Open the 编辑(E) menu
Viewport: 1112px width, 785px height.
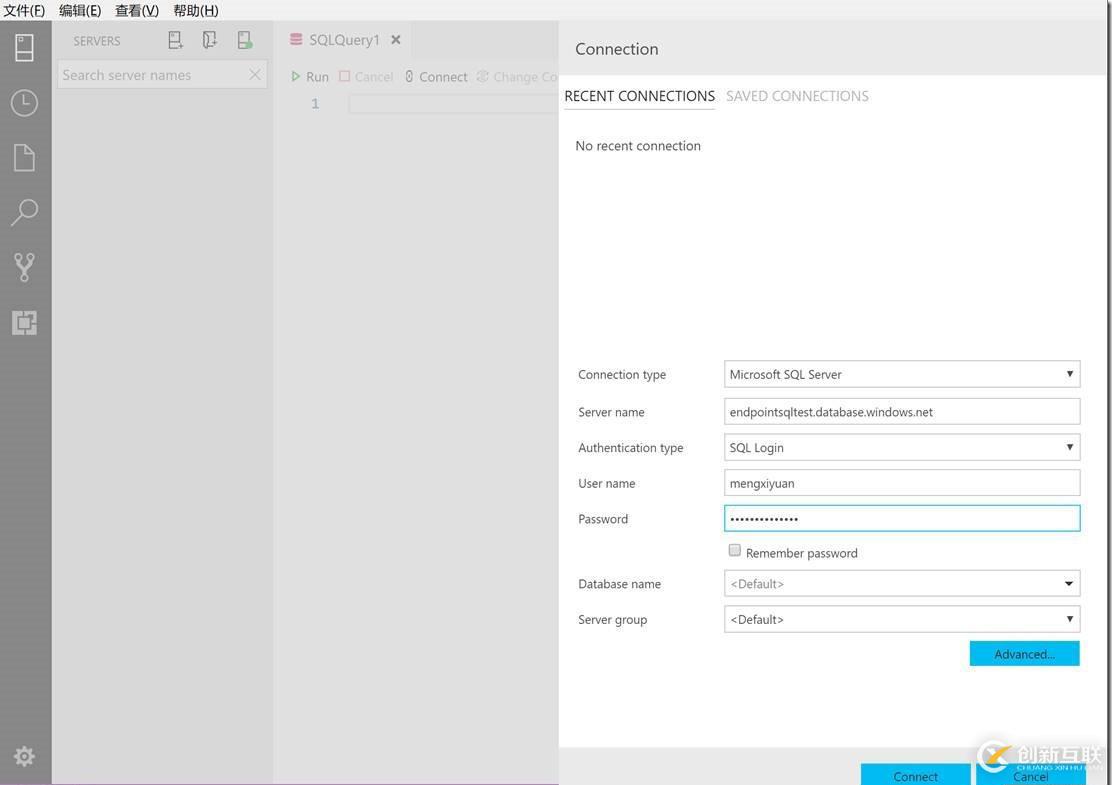(80, 11)
